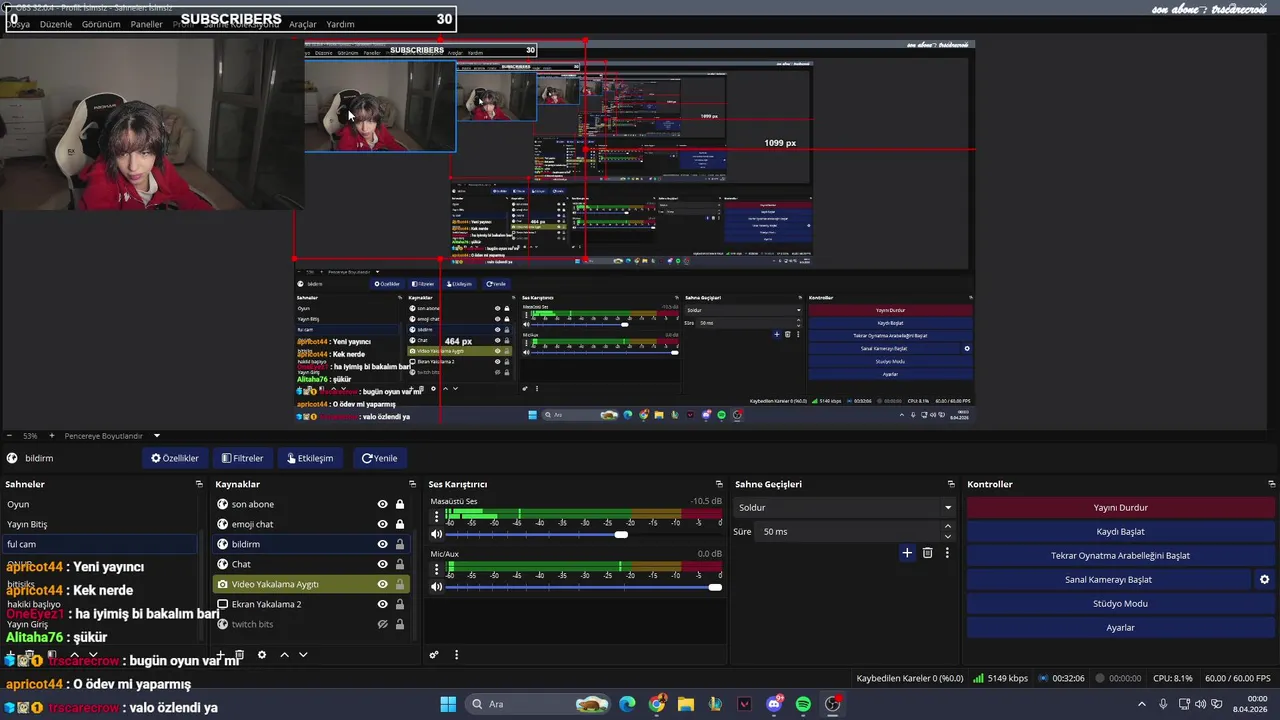Click 'Sanal Kamerayı Başlat'
1280x720 pixels.
(1108, 579)
